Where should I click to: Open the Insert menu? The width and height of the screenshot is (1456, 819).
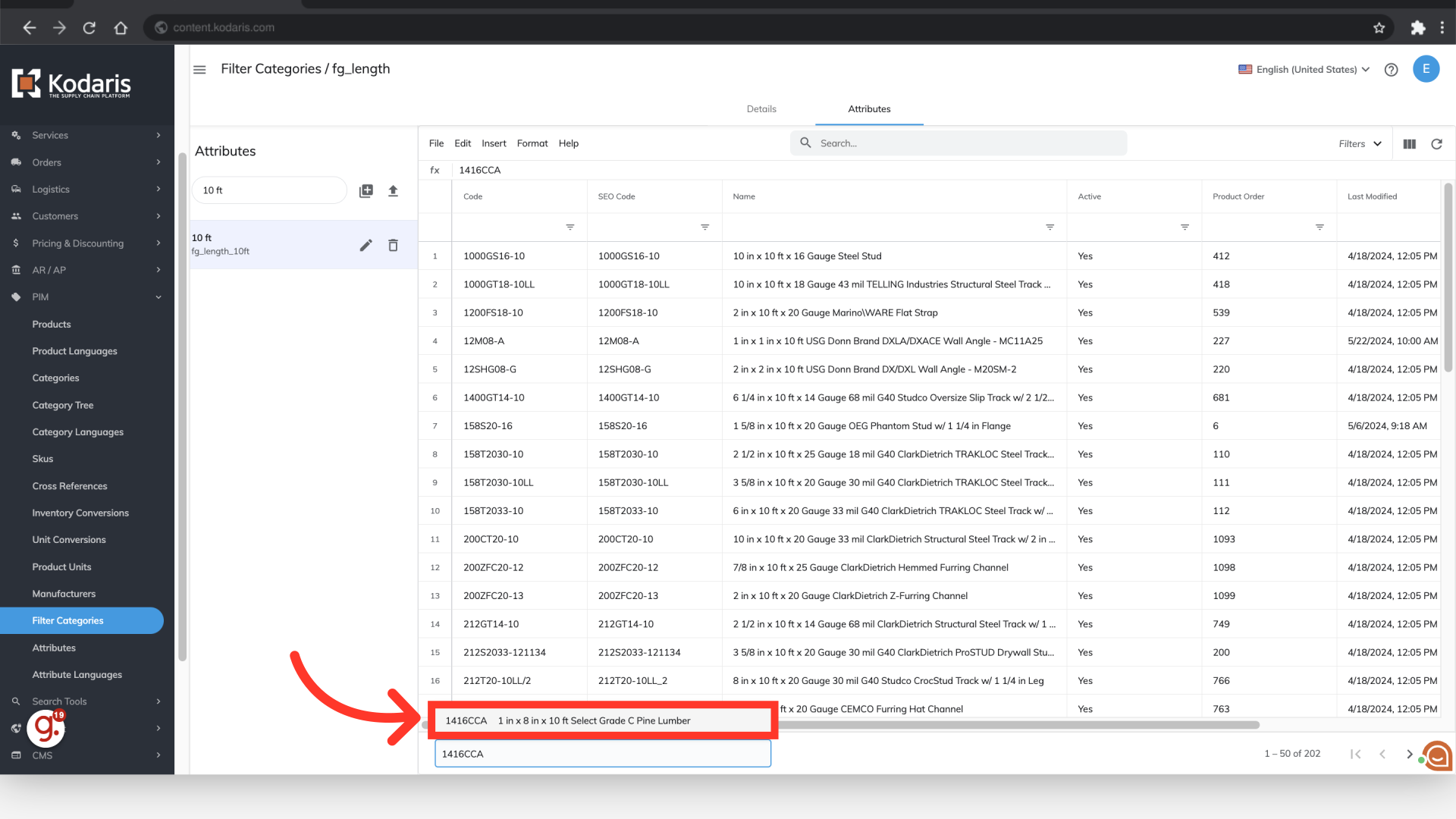pos(494,143)
